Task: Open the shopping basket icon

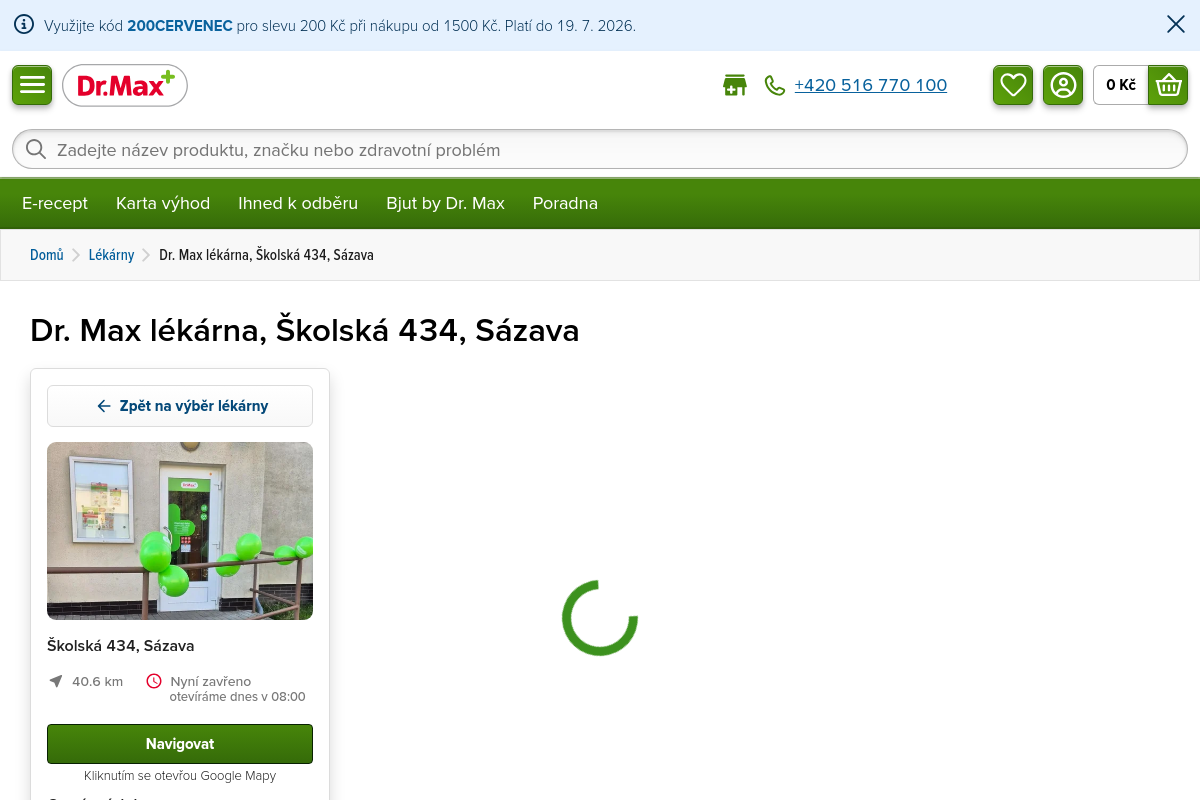Action: [1168, 85]
